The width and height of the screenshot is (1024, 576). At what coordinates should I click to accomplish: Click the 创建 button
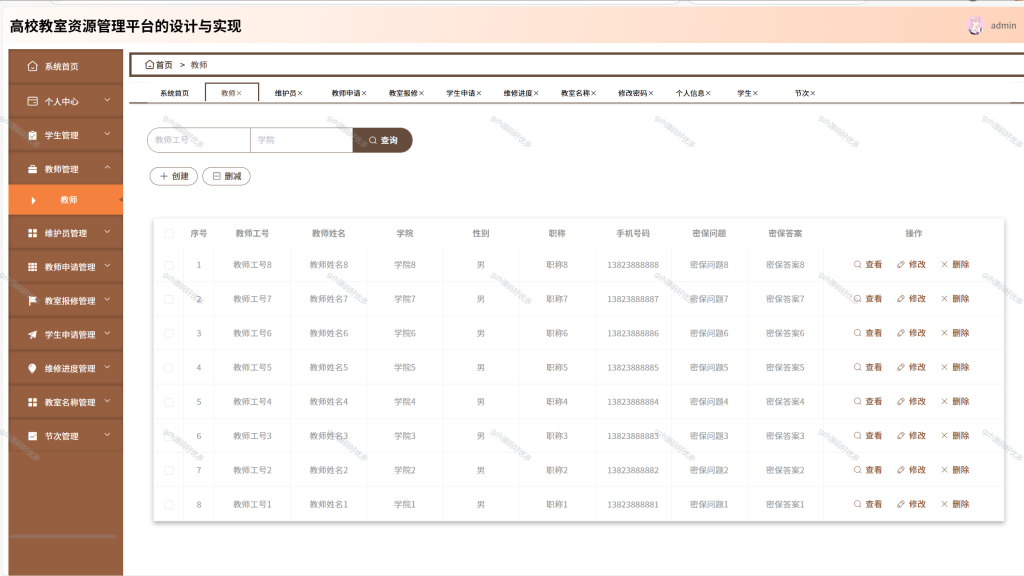174,176
